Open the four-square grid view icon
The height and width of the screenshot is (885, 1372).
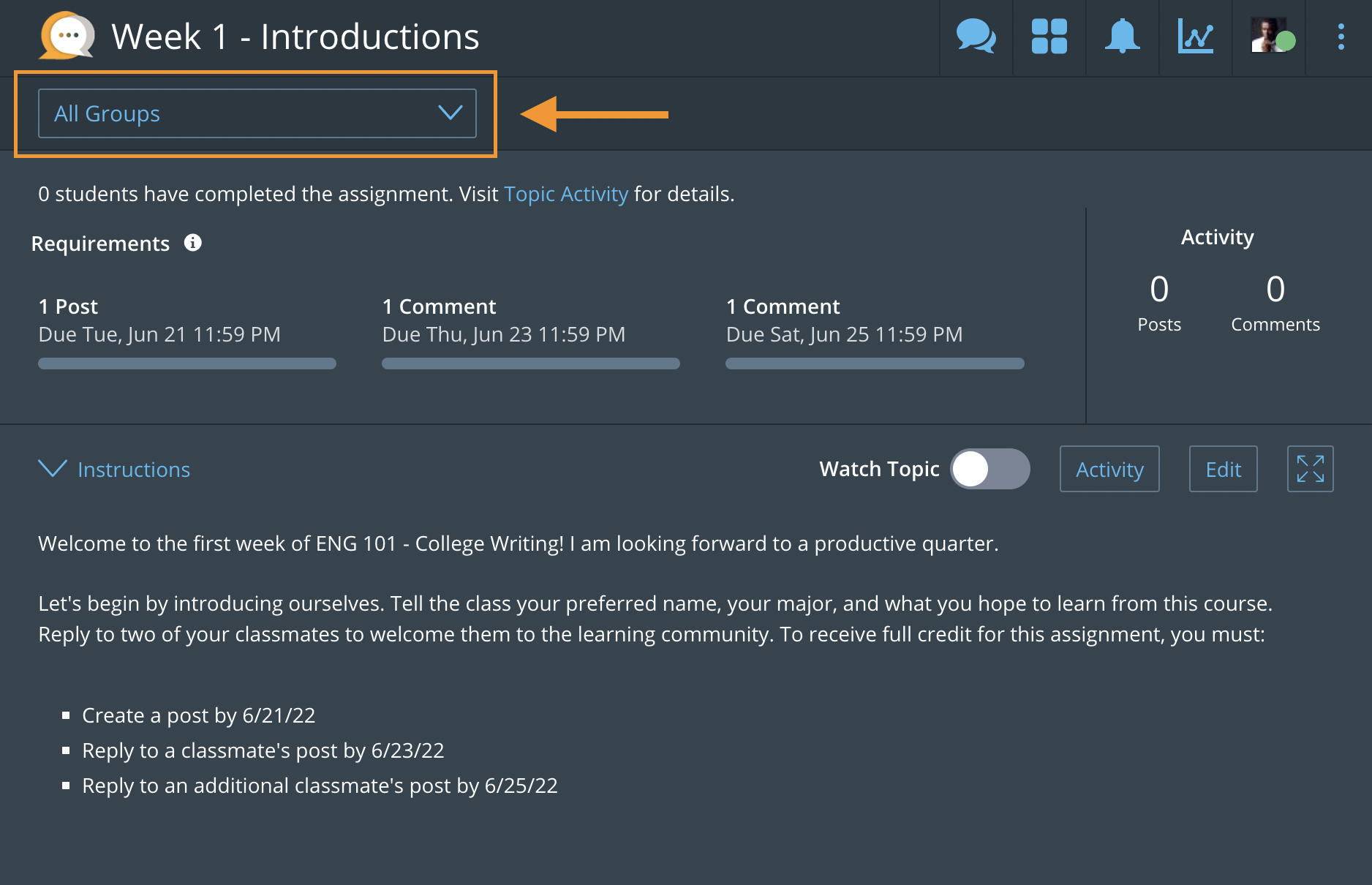(x=1049, y=37)
